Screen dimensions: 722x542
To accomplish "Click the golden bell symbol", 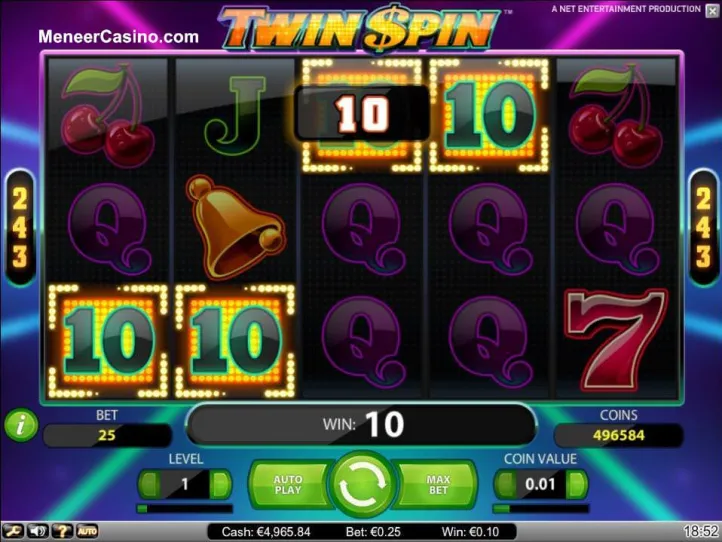I will [x=234, y=227].
